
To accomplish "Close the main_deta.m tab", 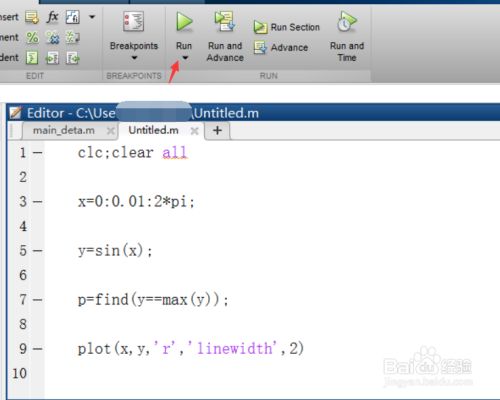I will click(111, 131).
